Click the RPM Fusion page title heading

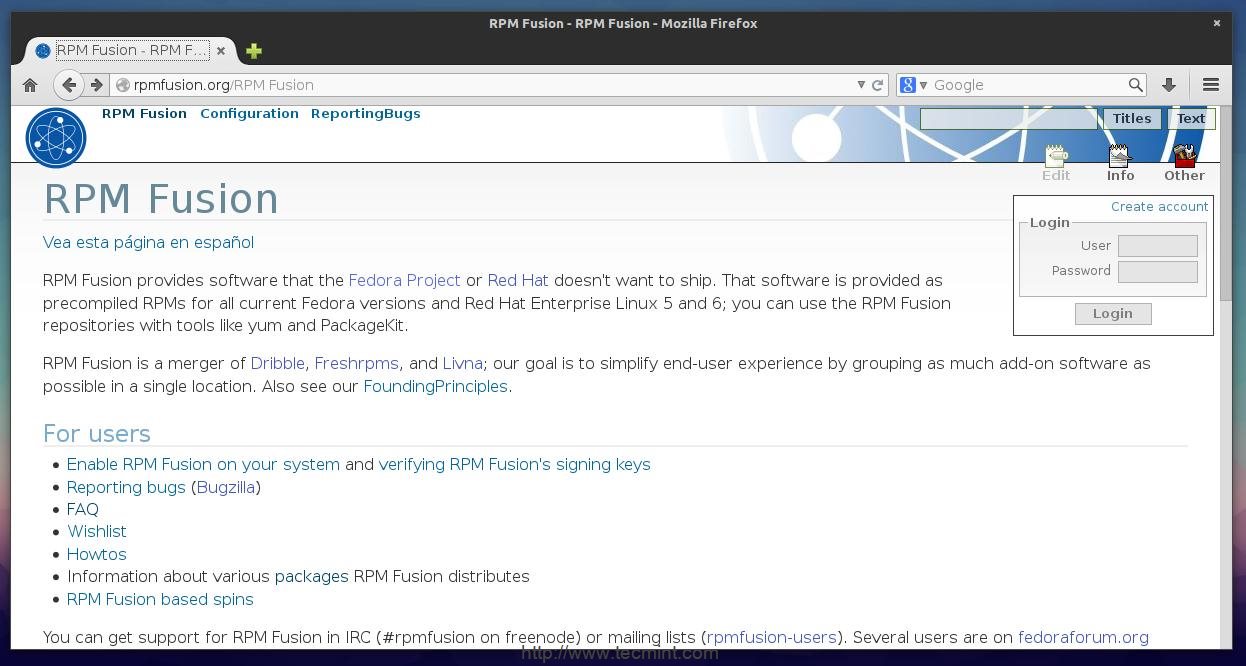161,199
